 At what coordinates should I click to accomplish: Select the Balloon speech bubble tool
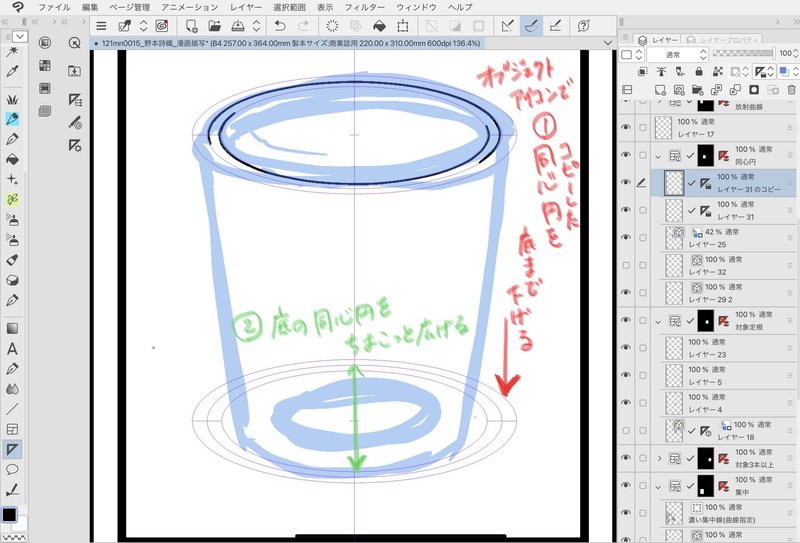[x=12, y=470]
